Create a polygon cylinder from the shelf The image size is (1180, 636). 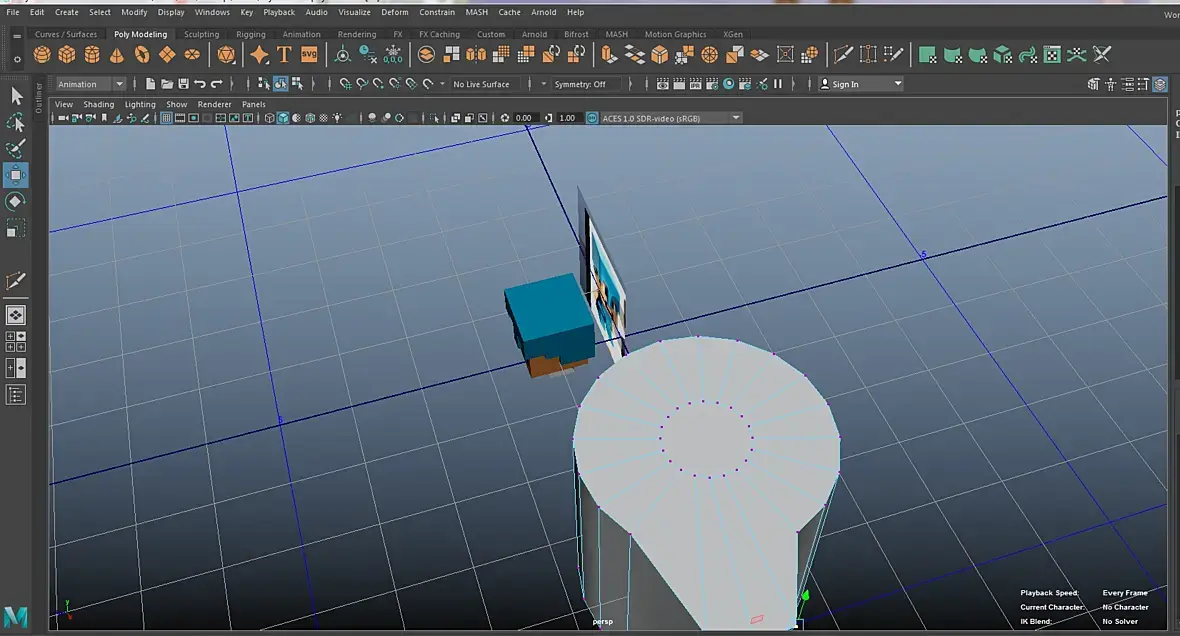pyautogui.click(x=92, y=55)
